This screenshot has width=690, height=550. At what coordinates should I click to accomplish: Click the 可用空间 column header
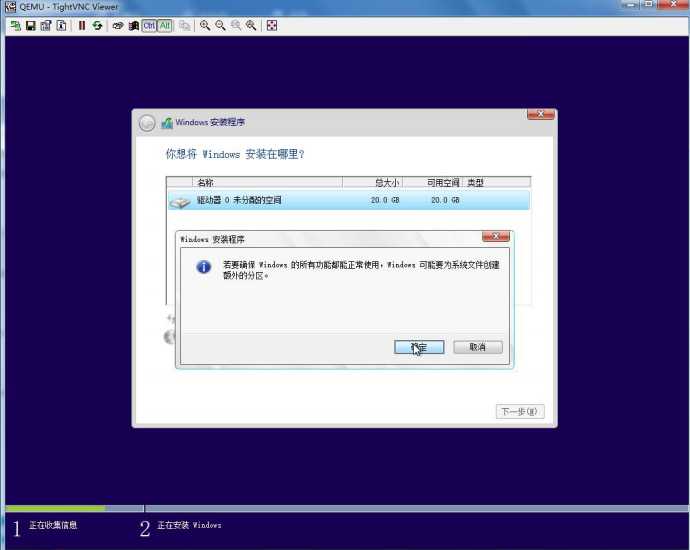[x=432, y=182]
